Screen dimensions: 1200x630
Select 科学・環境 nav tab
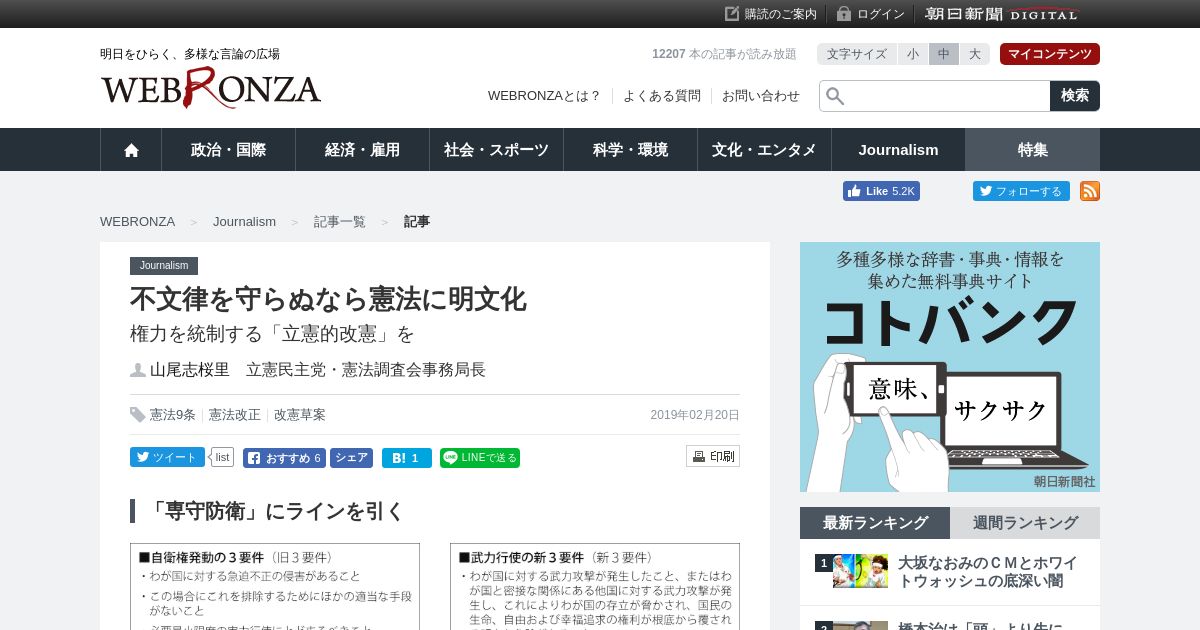point(630,150)
